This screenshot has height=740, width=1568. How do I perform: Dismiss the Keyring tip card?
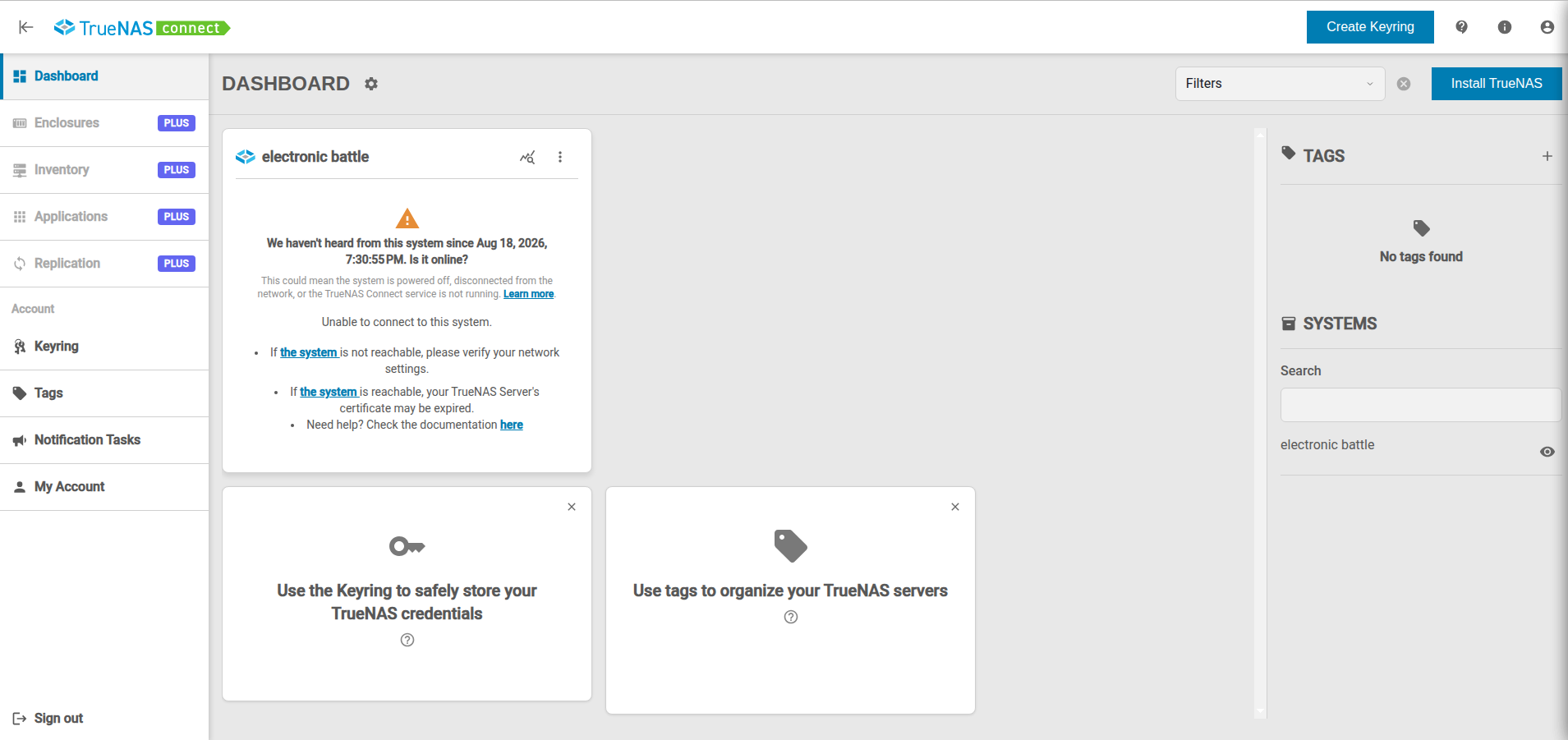572,507
